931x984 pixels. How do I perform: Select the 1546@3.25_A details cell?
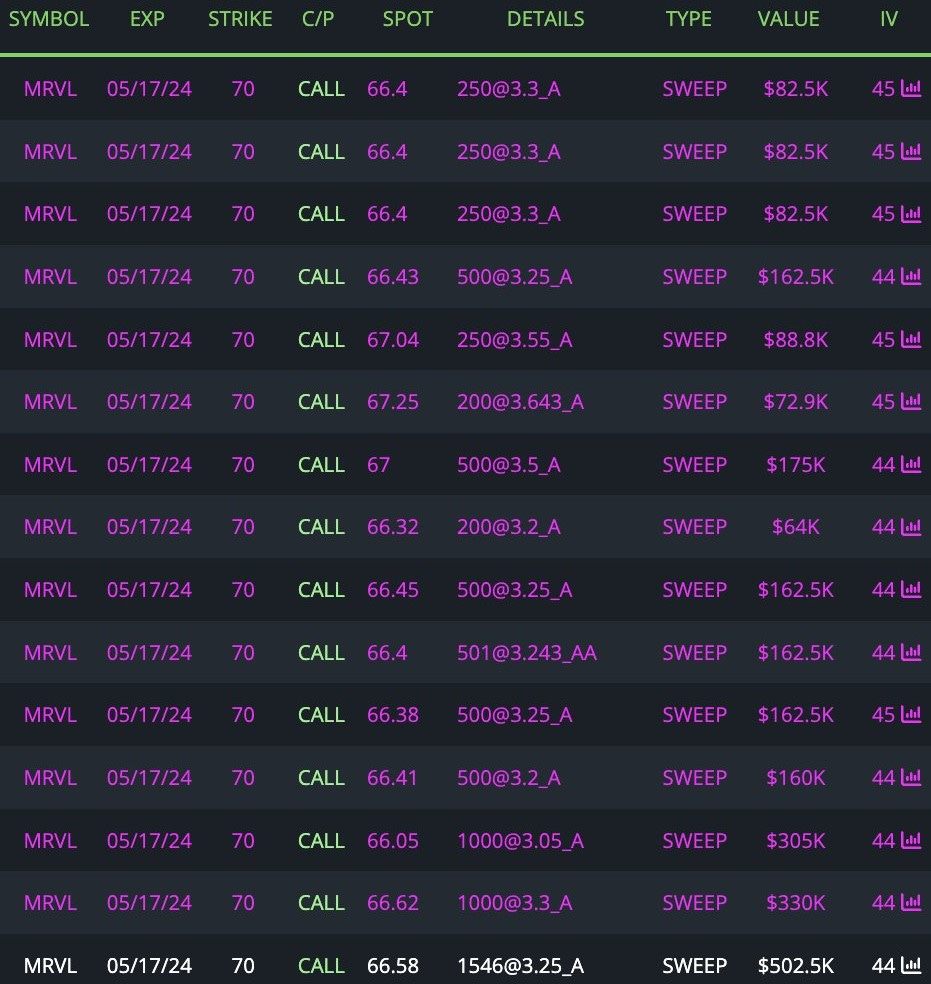[x=520, y=965]
